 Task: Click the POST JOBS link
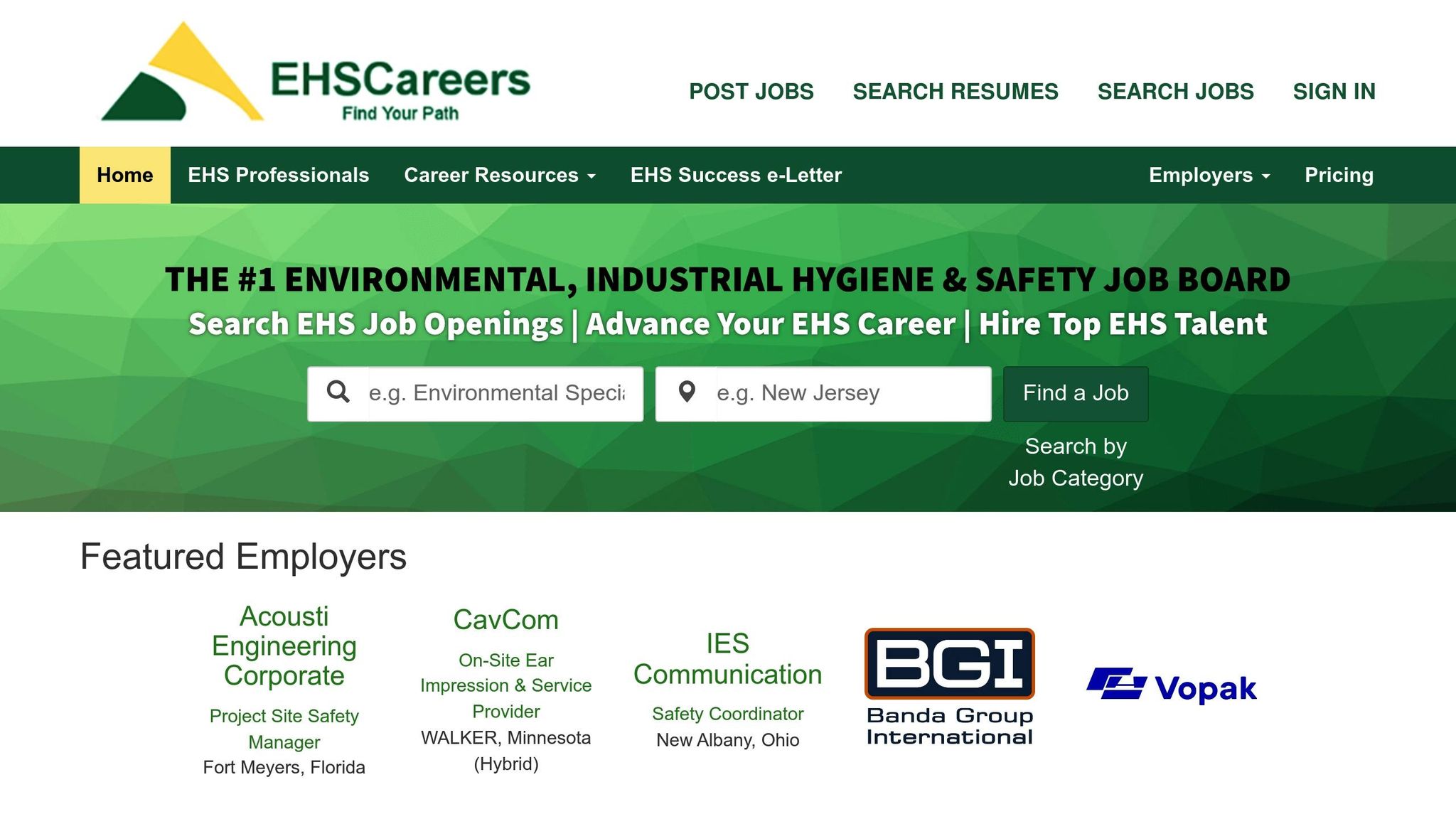[x=751, y=91]
